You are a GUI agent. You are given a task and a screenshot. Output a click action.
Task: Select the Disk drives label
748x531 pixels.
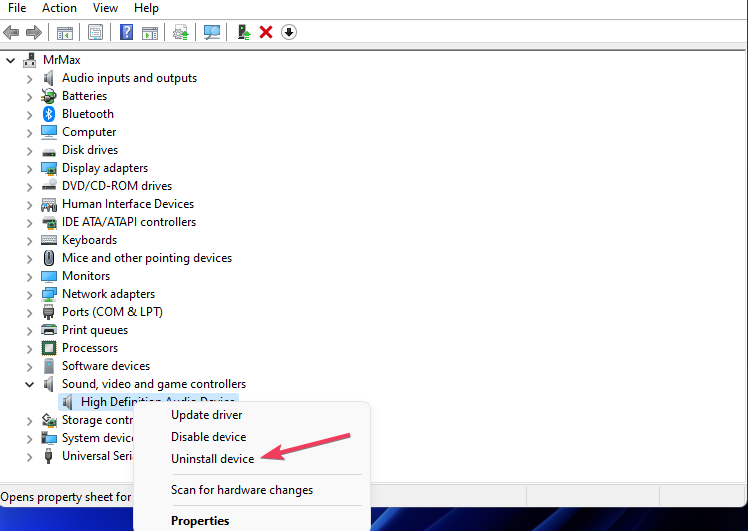(x=90, y=150)
